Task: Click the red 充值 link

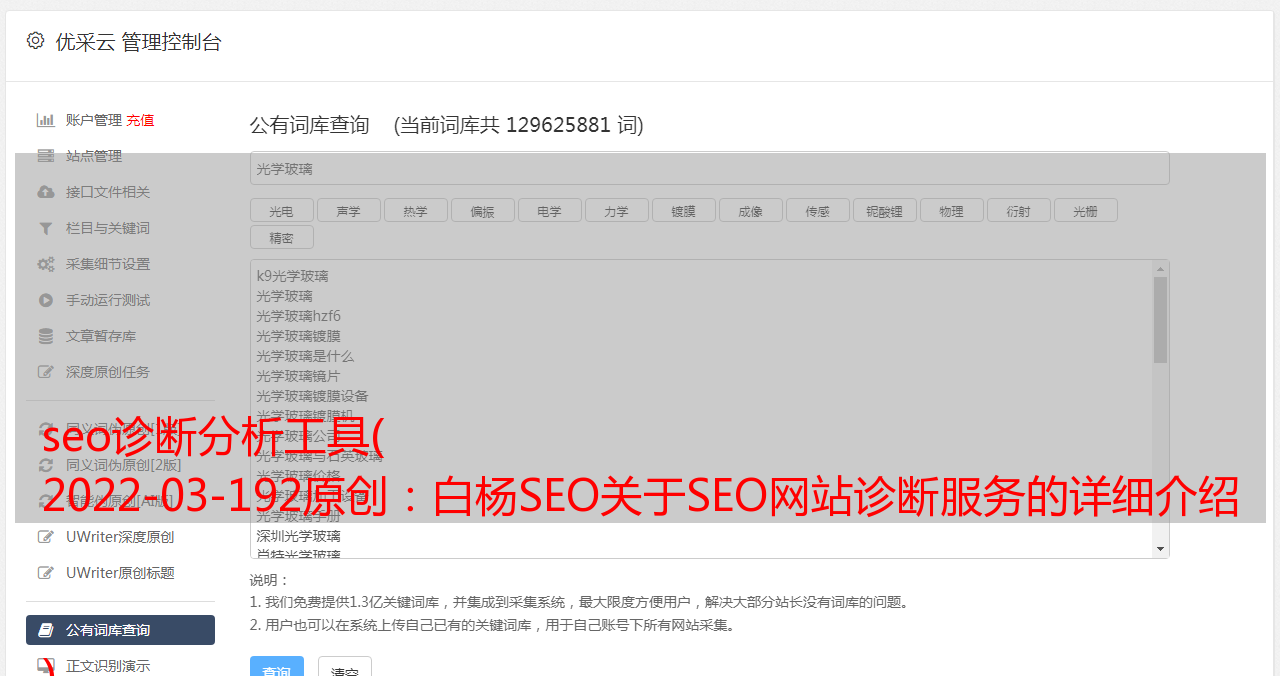Action: tap(140, 120)
